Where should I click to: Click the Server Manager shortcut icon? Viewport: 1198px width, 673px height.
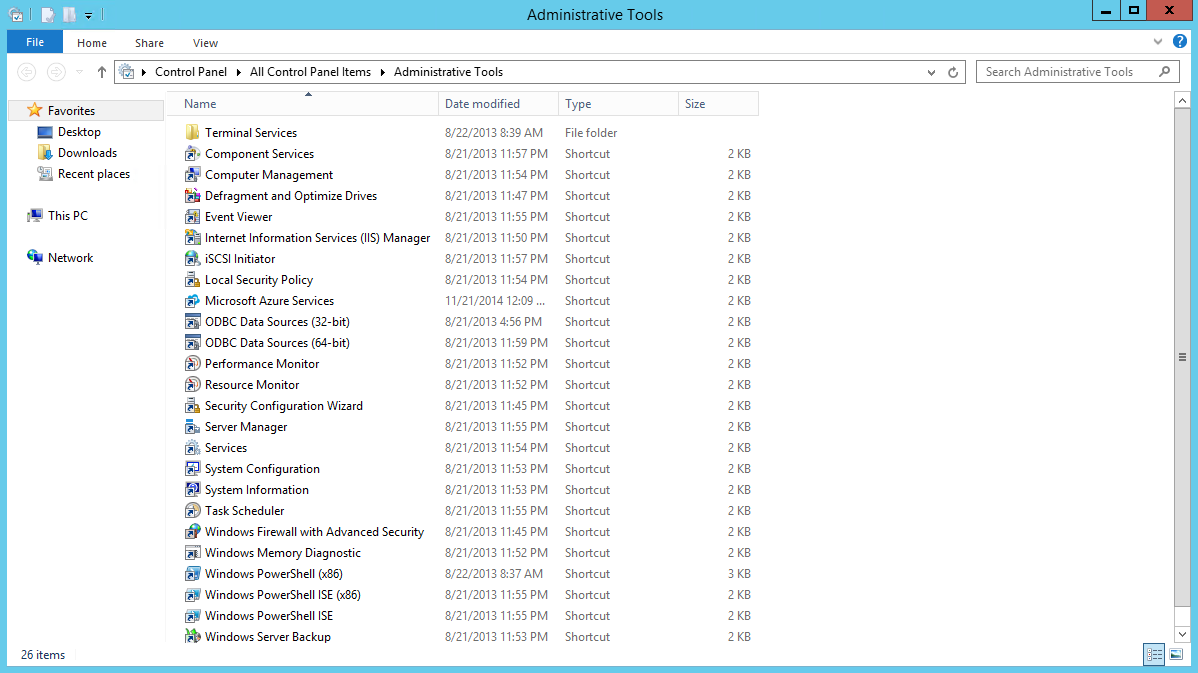(193, 427)
